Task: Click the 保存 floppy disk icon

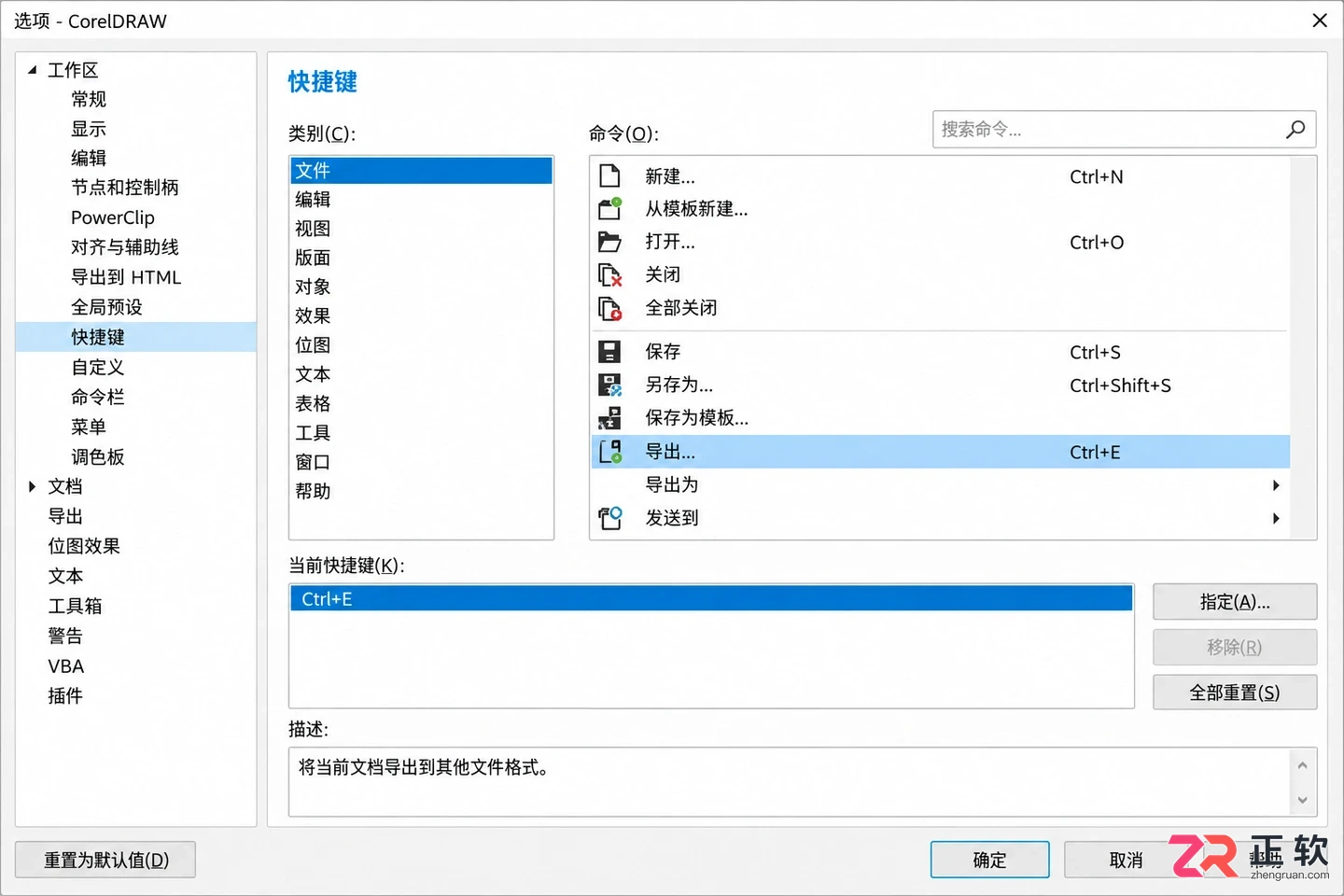Action: (x=609, y=352)
